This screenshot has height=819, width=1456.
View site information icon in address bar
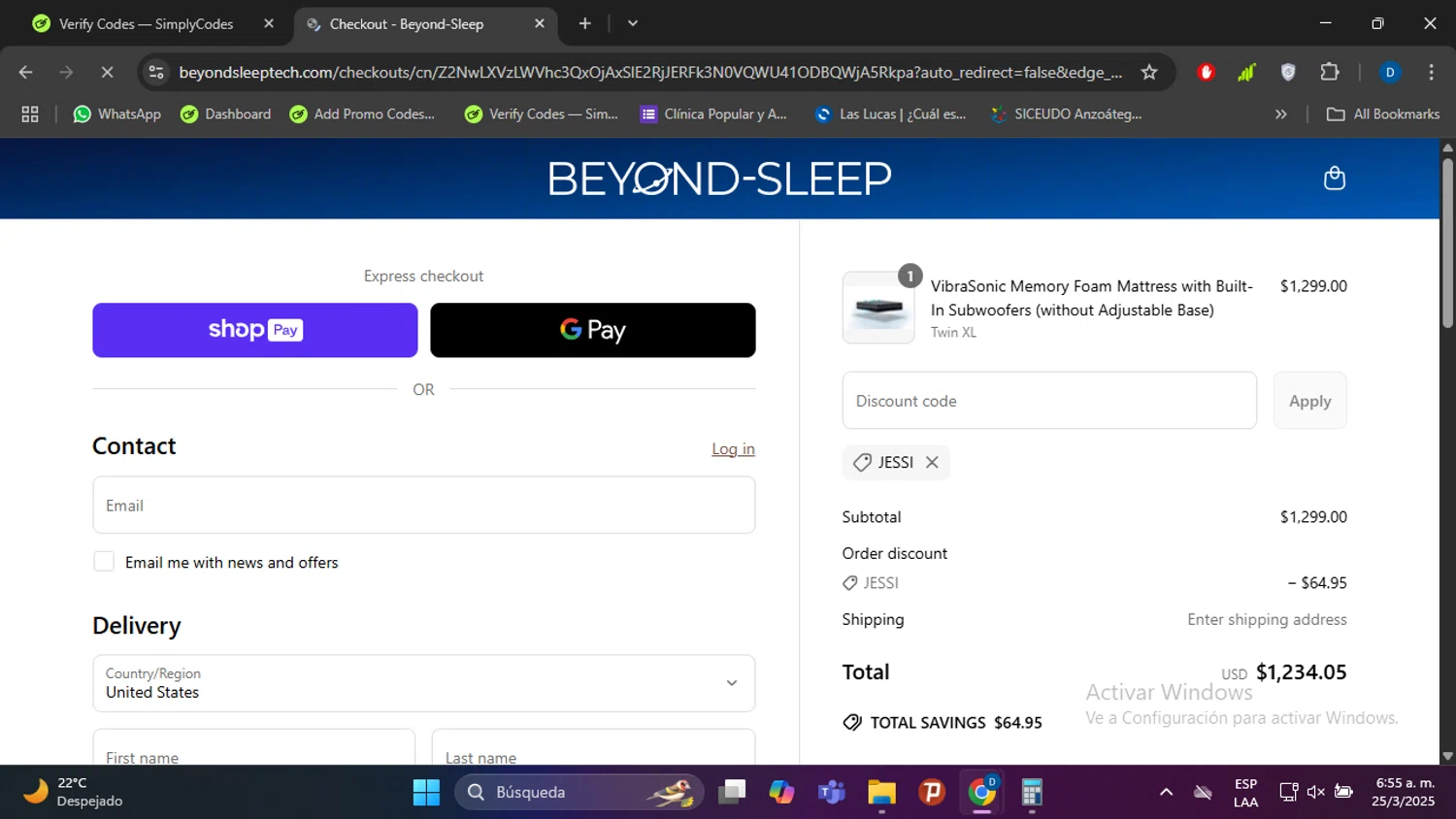click(x=156, y=73)
